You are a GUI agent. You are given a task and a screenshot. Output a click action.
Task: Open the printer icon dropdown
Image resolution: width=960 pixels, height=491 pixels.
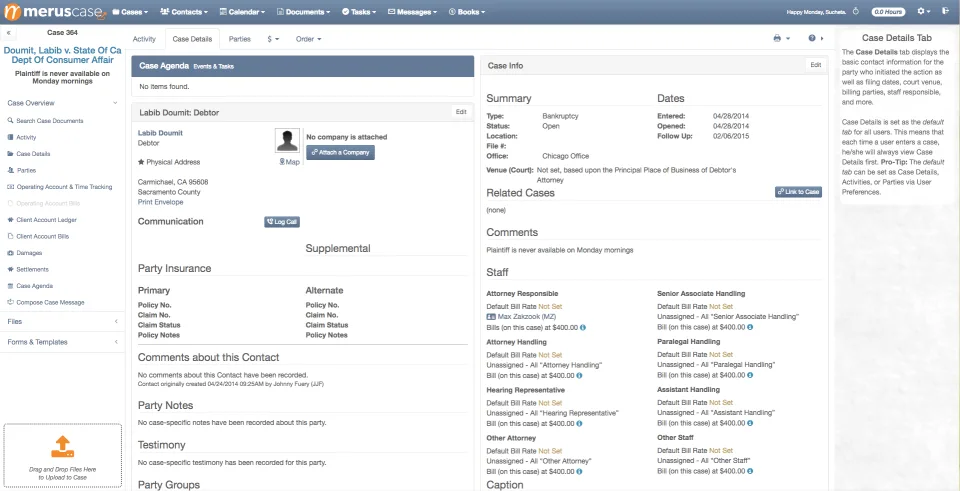(781, 38)
